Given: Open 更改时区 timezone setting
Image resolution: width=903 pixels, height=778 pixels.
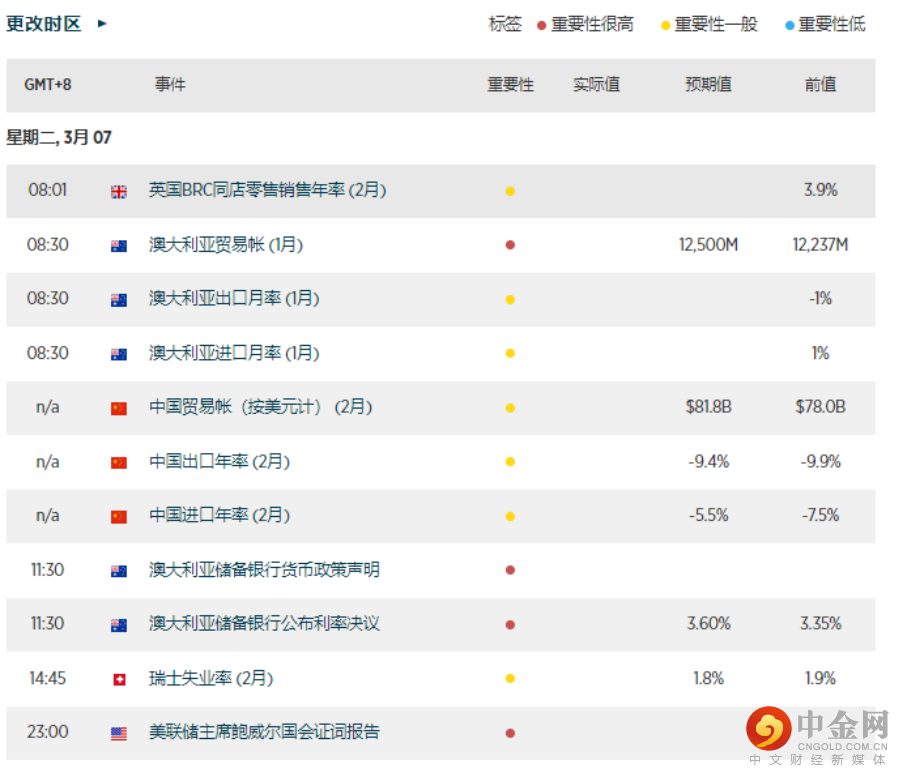Looking at the screenshot, I should click(x=44, y=24).
